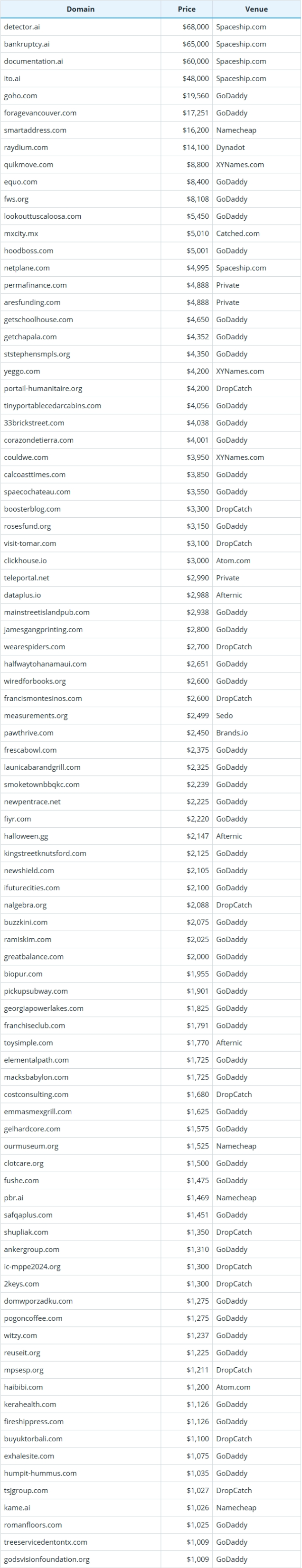Click the Sedo venue cell

coord(224,716)
